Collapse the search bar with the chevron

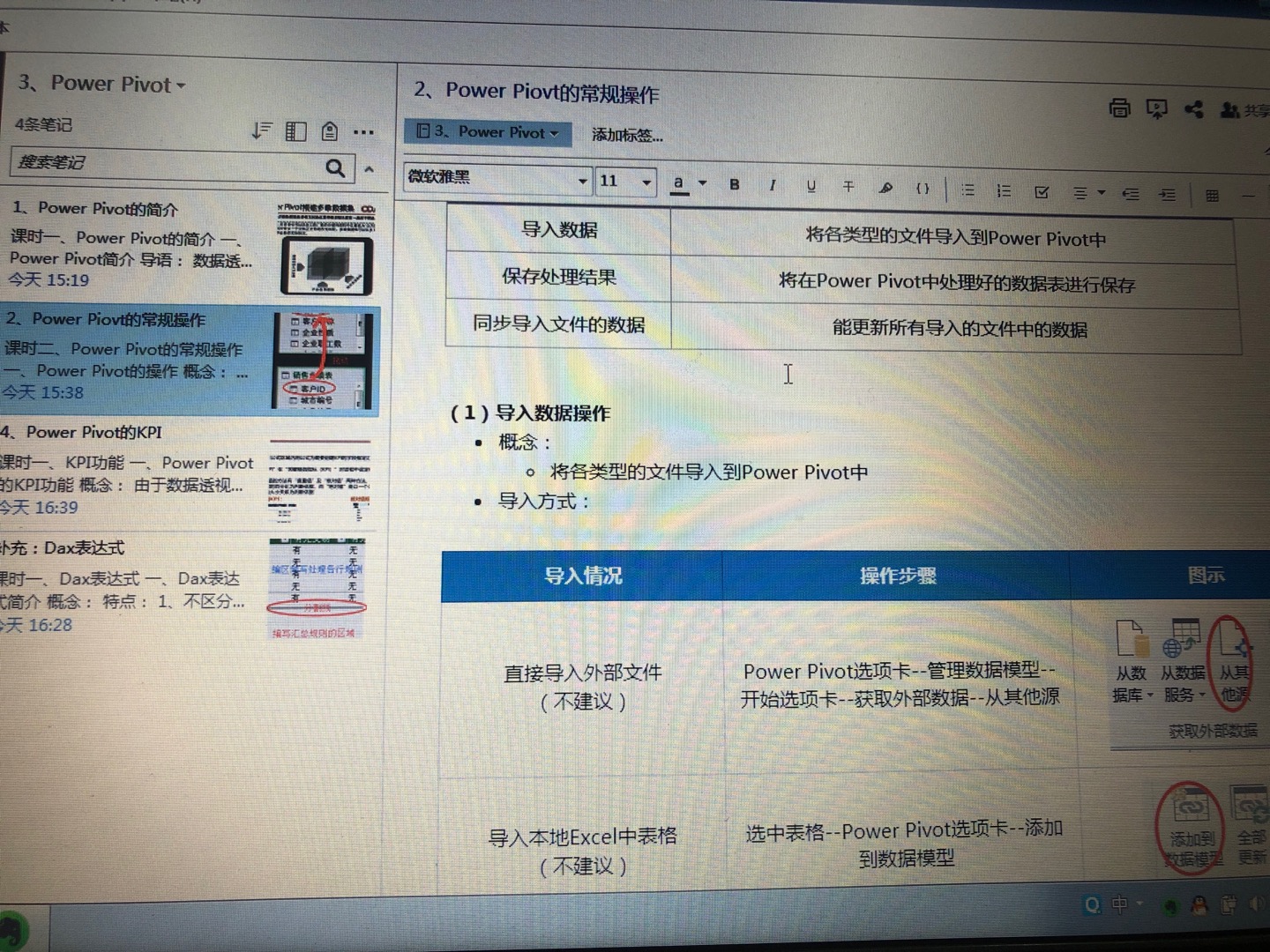[x=370, y=169]
